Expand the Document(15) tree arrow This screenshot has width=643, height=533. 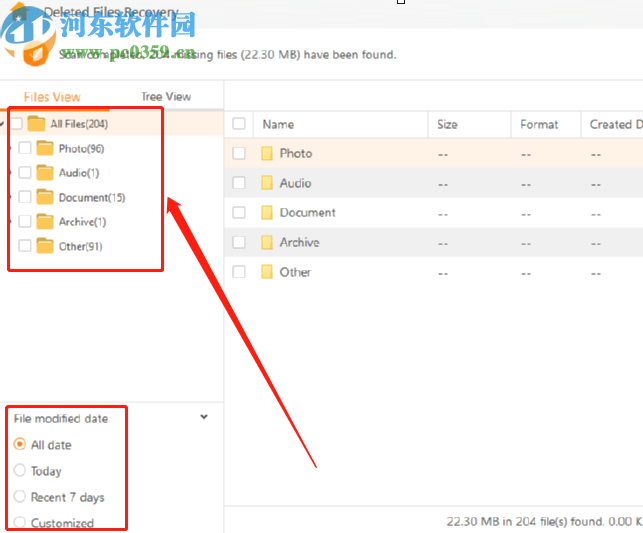(11, 197)
